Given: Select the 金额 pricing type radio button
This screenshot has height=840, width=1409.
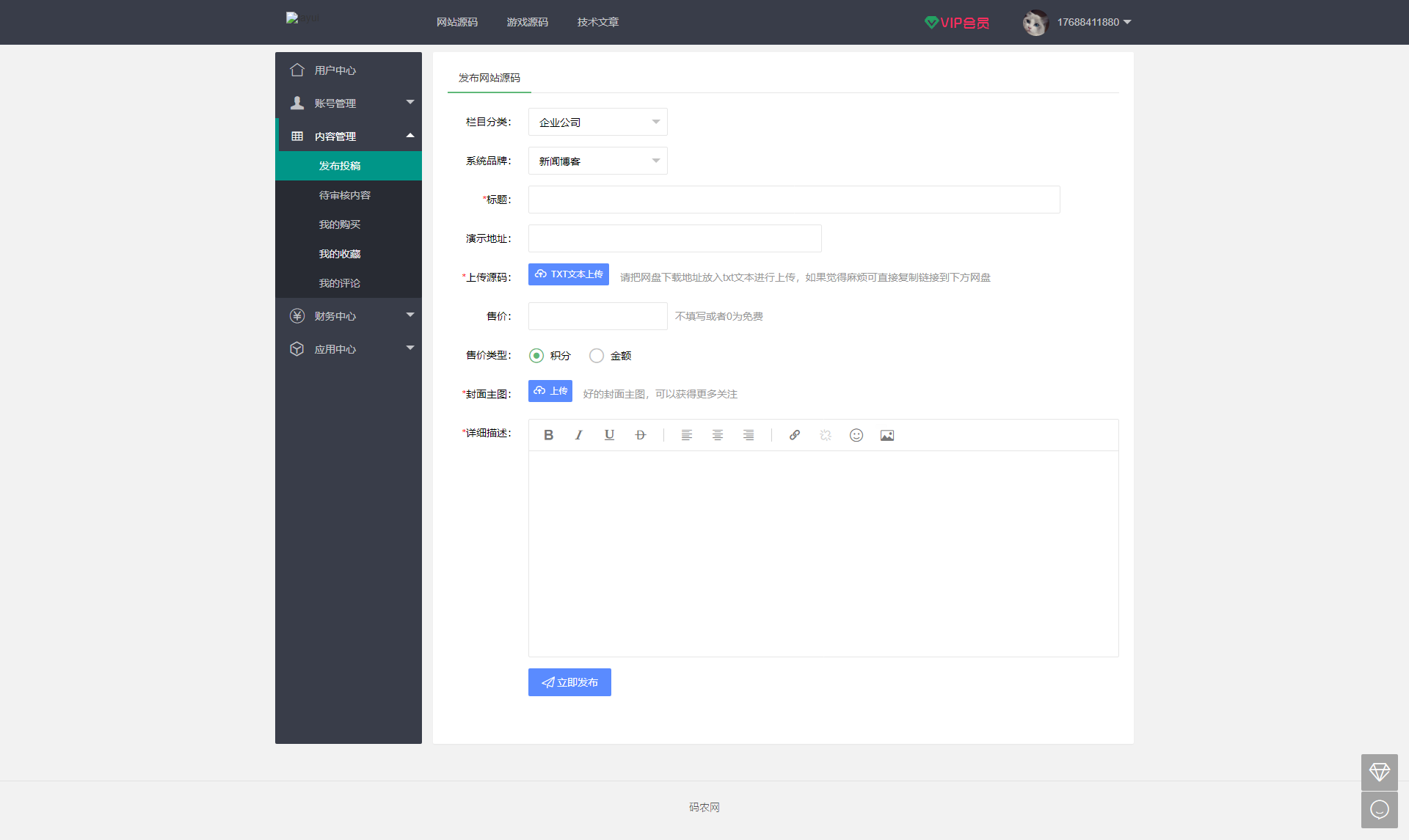Looking at the screenshot, I should [596, 355].
